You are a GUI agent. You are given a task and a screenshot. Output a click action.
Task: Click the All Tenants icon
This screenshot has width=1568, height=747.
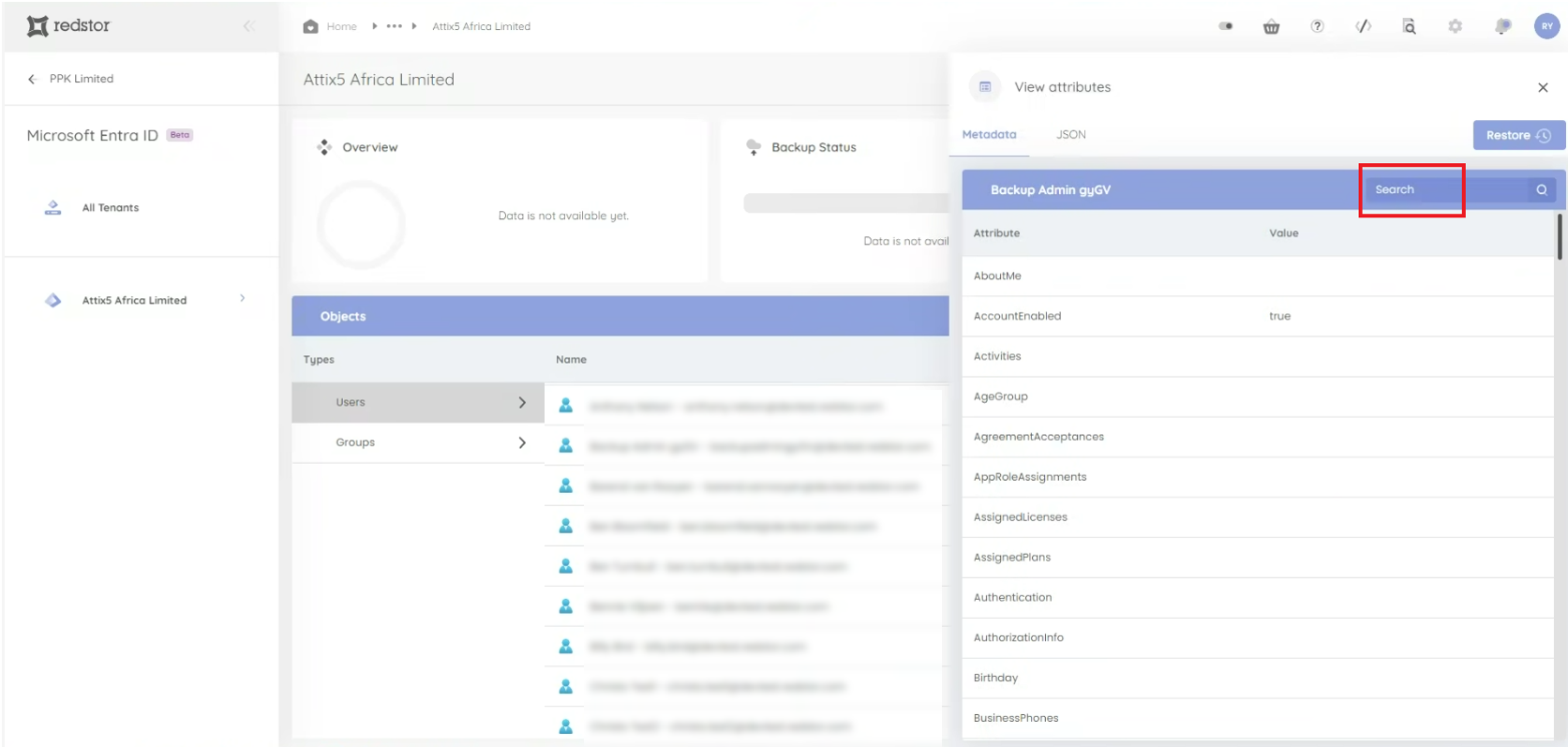[x=52, y=207]
